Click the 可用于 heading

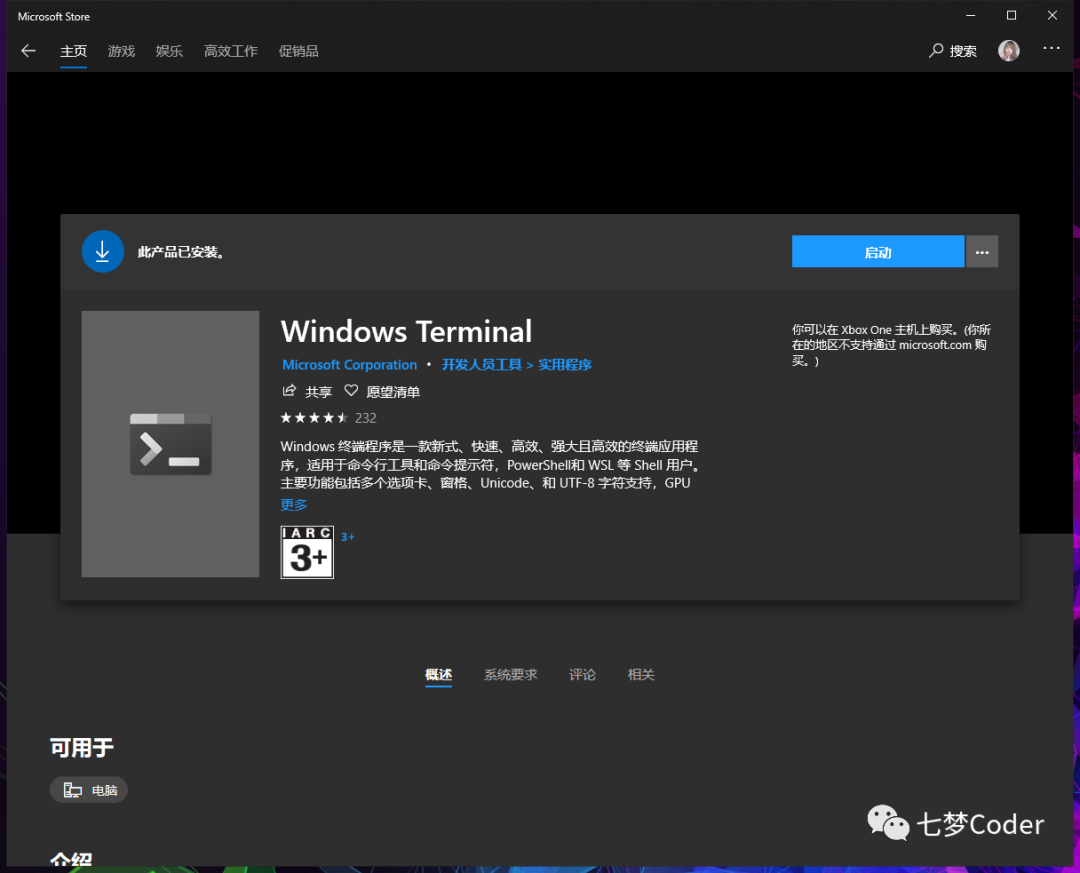(x=82, y=748)
